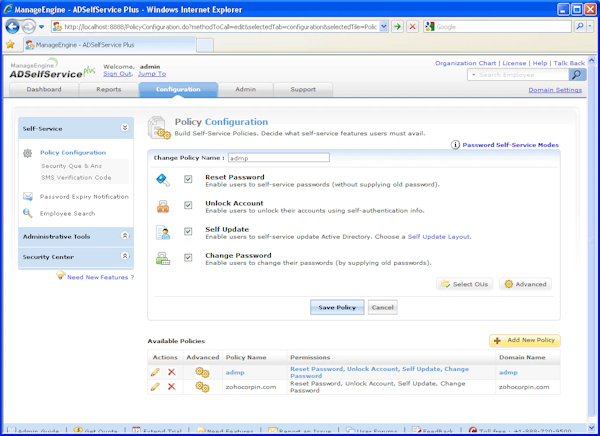Edit the zohocorpin.com policy pencil icon
This screenshot has width=600, height=436.
click(155, 387)
